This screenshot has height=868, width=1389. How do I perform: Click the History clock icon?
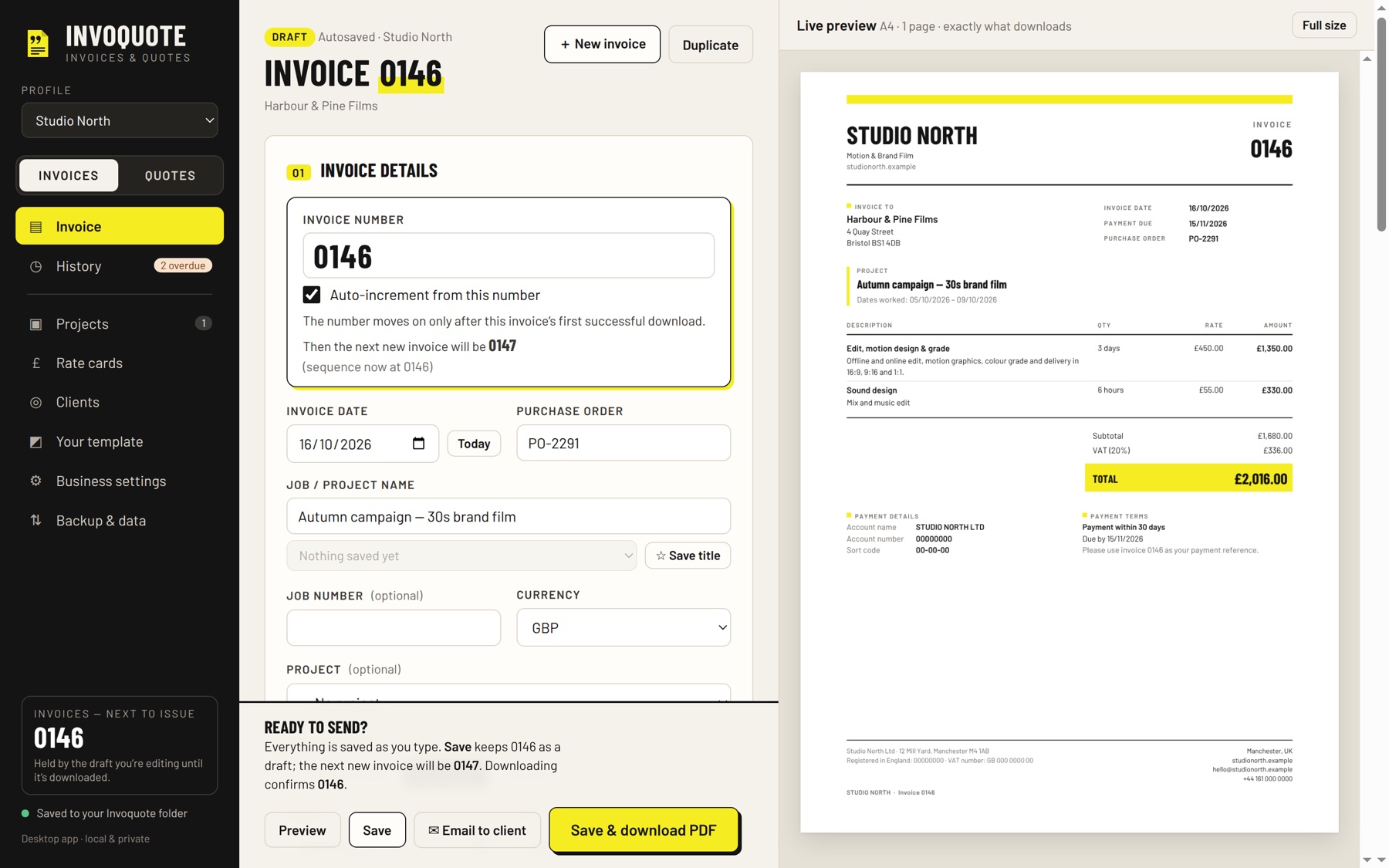(x=35, y=266)
